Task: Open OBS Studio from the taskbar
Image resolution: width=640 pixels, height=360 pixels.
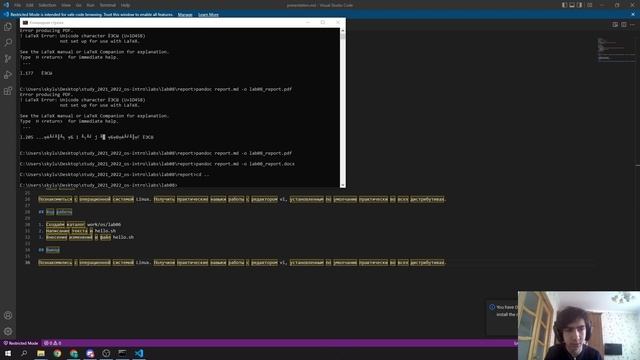Action: coord(106,353)
